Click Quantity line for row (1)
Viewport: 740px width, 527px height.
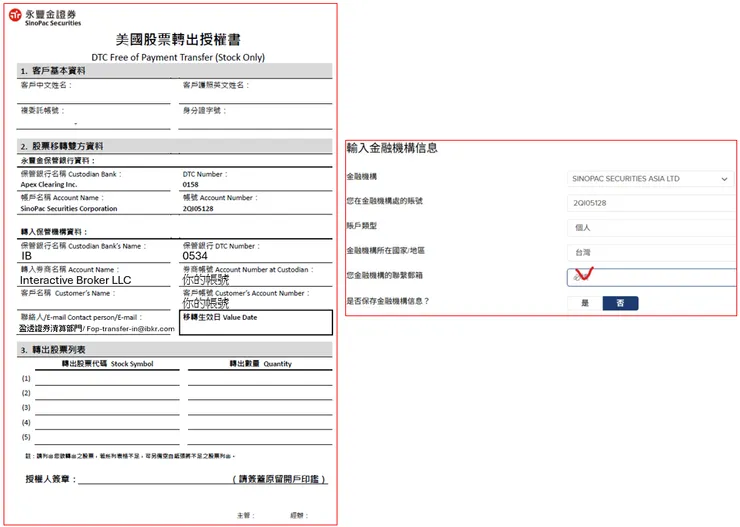tap(260, 379)
